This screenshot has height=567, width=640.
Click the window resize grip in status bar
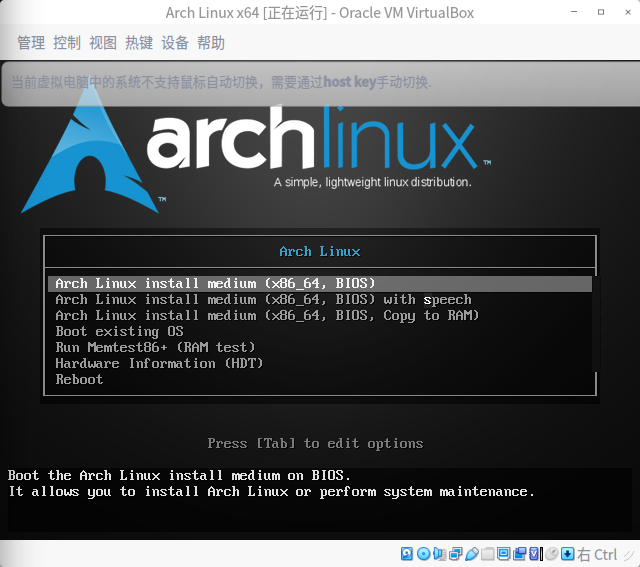point(630,555)
